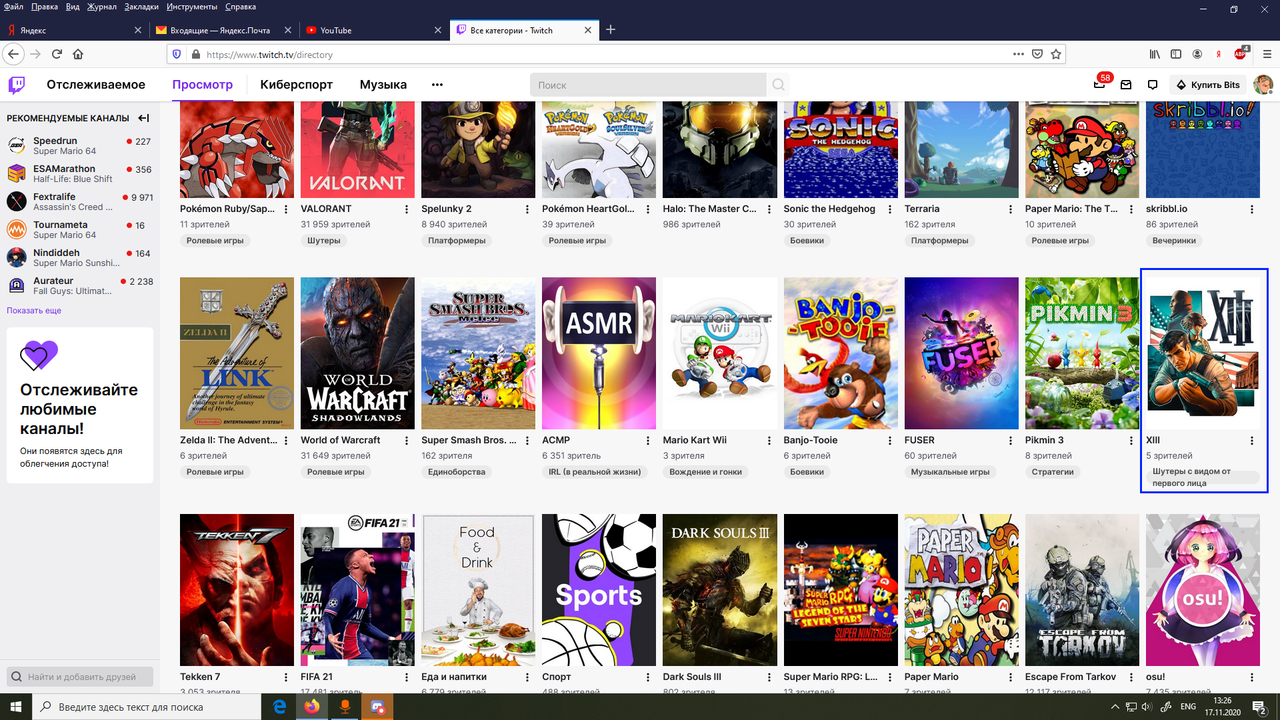This screenshot has width=1280, height=720.
Task: Open the Музыка tab
Action: coord(383,85)
